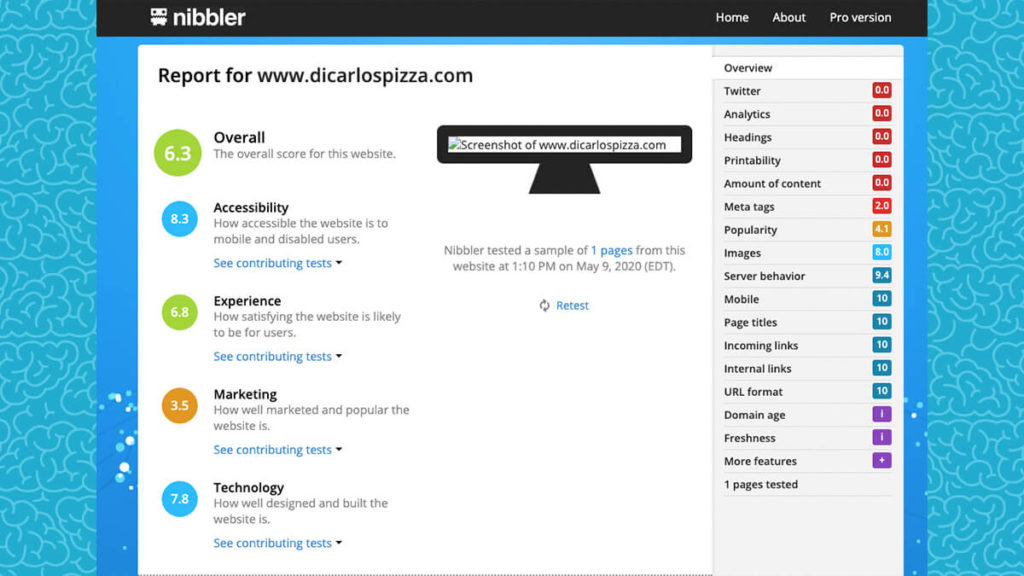
Task: Click the 3.5 Marketing score circle
Action: tap(180, 406)
